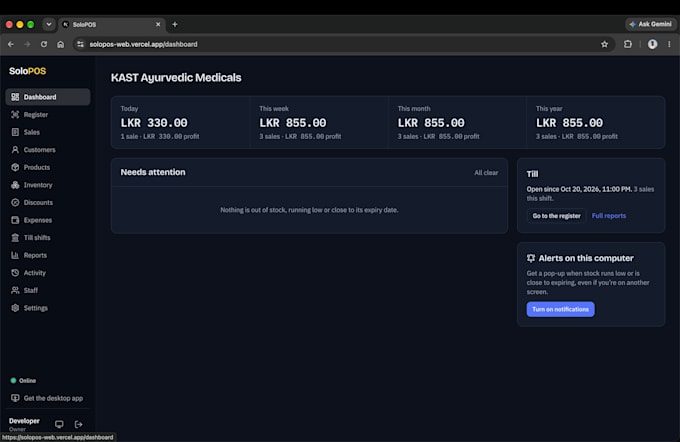Screen dimensions: 680x442
Task: Click the Get the desktop app link
Action: [47, 398]
